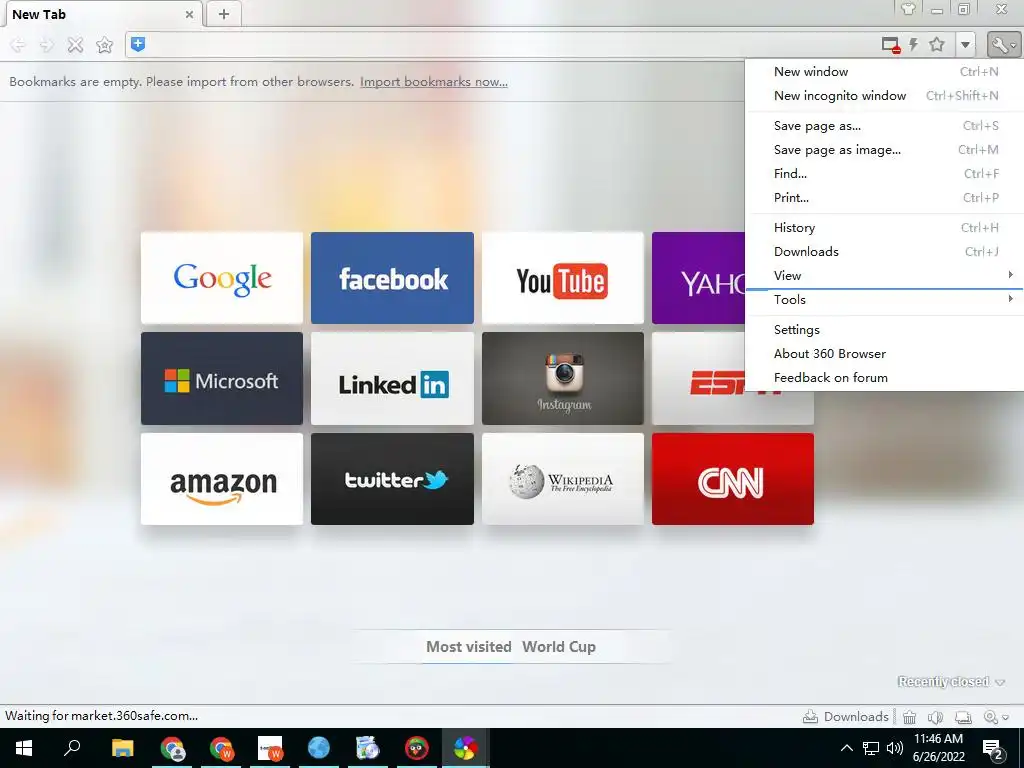This screenshot has height=768, width=1024.
Task: Select the New Tab tab
Action: [x=101, y=14]
